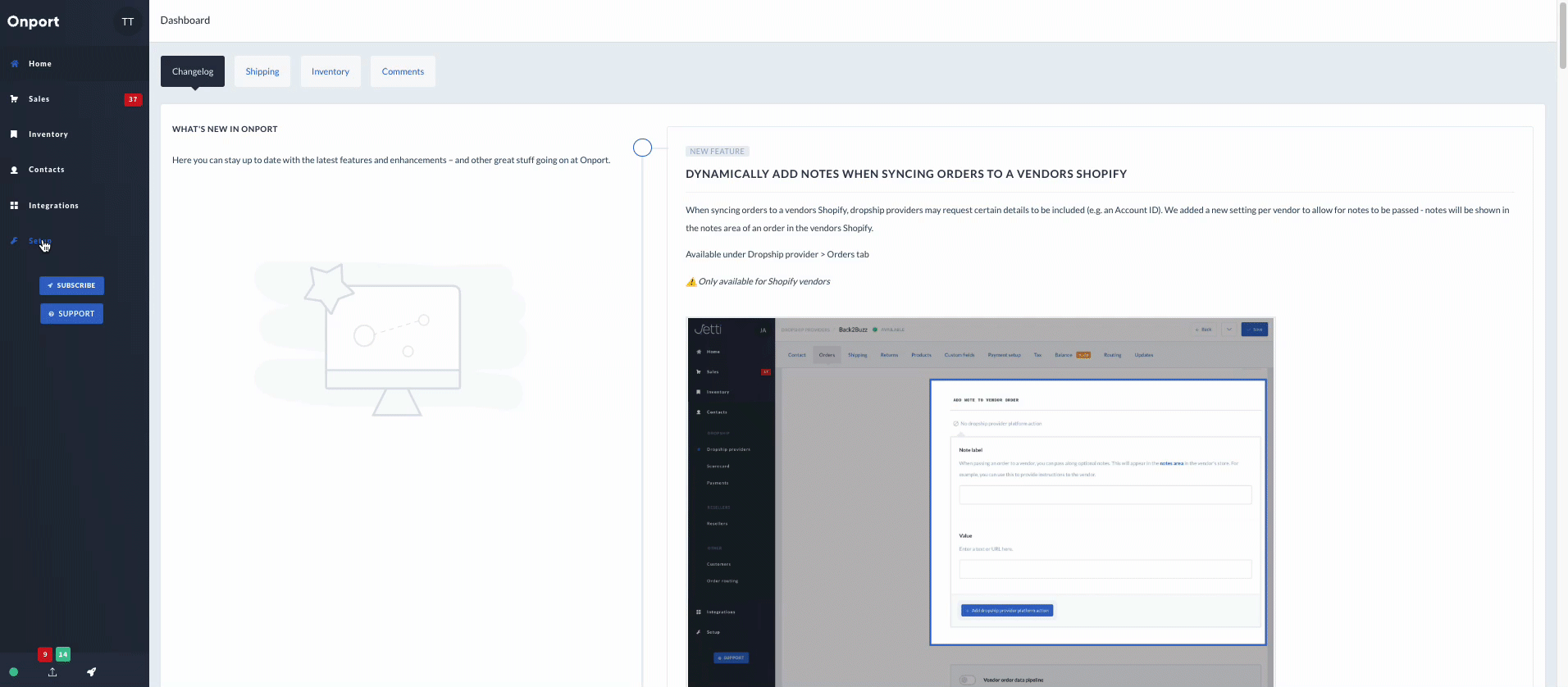Click the Inventory bookmark icon
The image size is (1568, 687).
pyautogui.click(x=14, y=134)
